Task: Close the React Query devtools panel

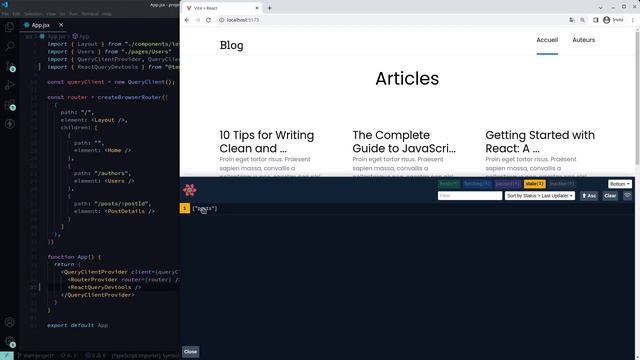Action: pos(190,351)
